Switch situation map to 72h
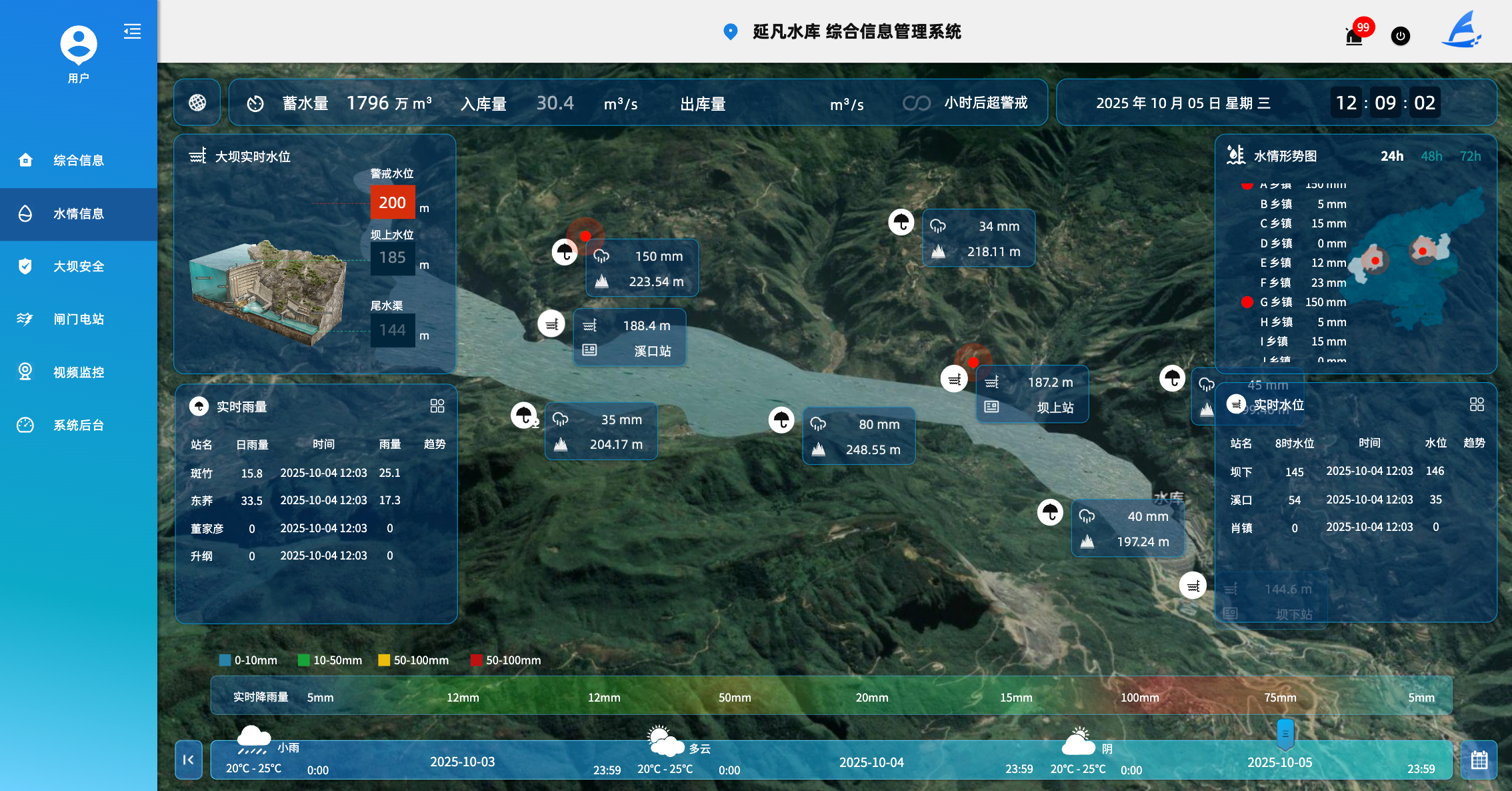 pos(1470,156)
